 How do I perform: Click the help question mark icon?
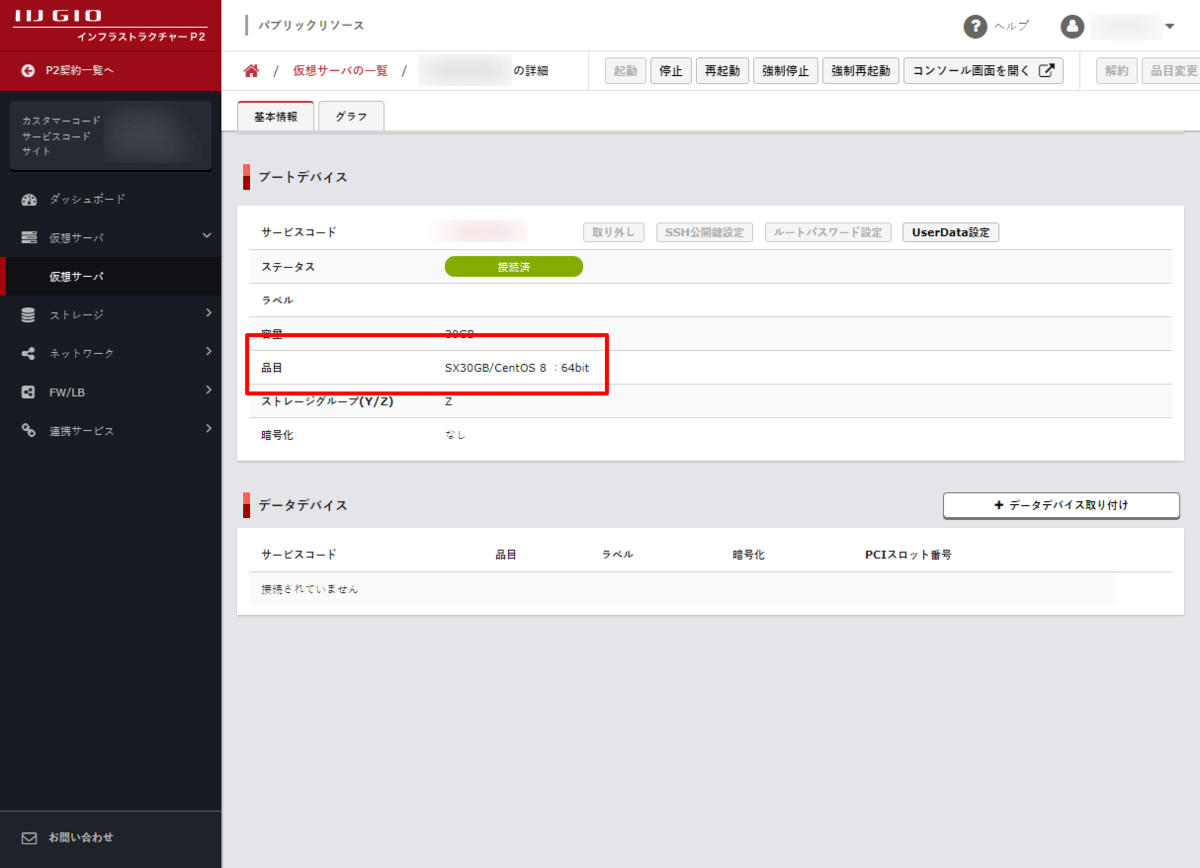975,26
